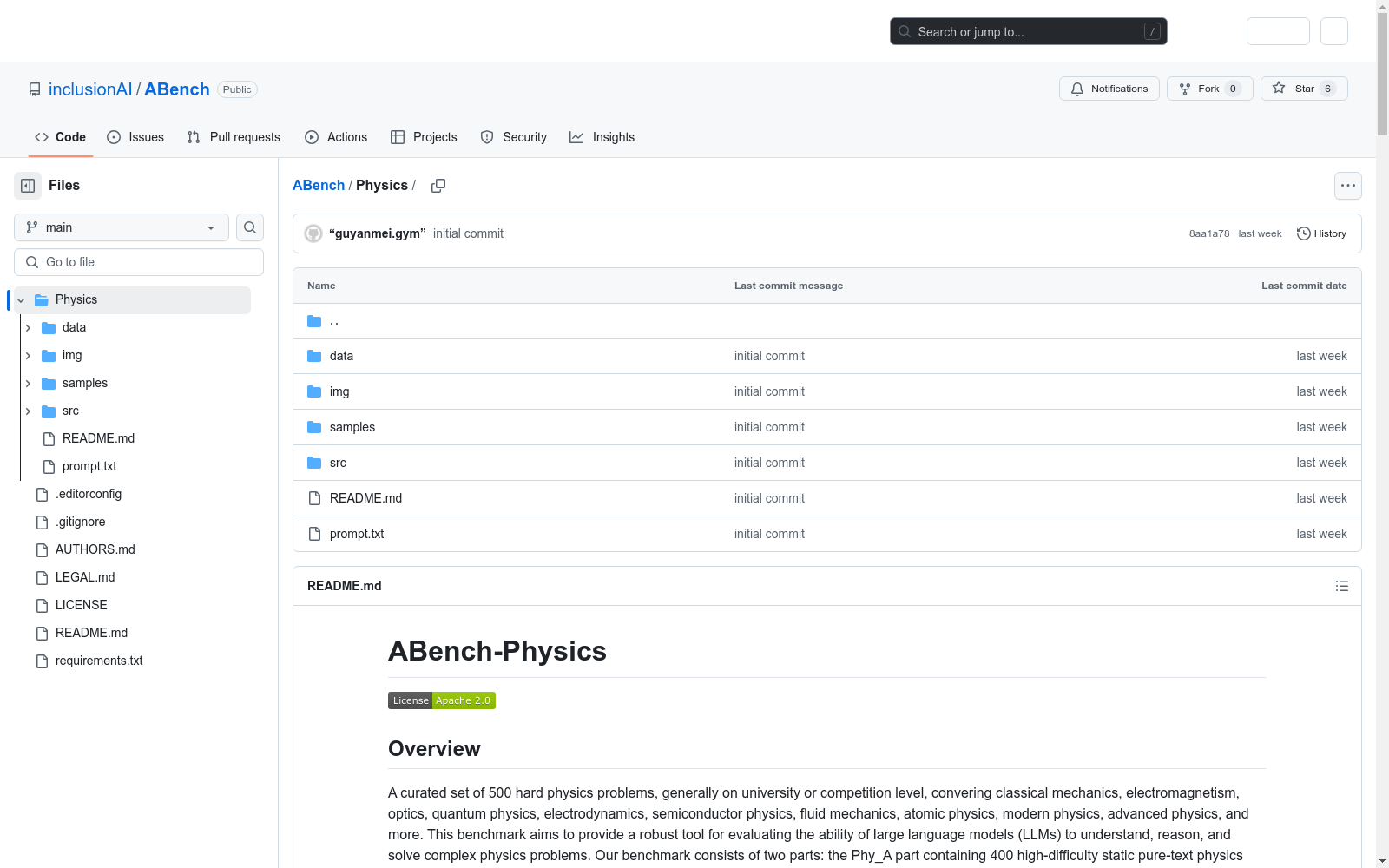The height and width of the screenshot is (868, 1389).
Task: Open the more options ellipsis menu
Action: pyautogui.click(x=1348, y=186)
